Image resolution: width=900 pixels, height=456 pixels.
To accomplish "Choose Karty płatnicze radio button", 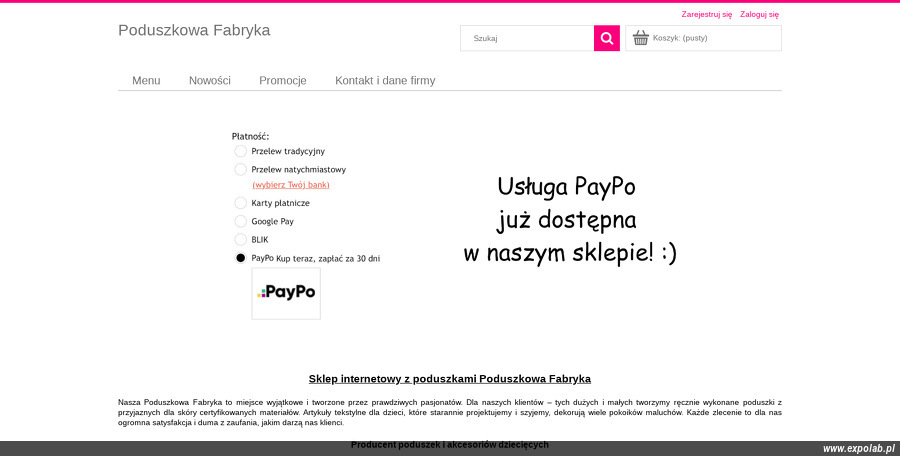I will tap(240, 203).
